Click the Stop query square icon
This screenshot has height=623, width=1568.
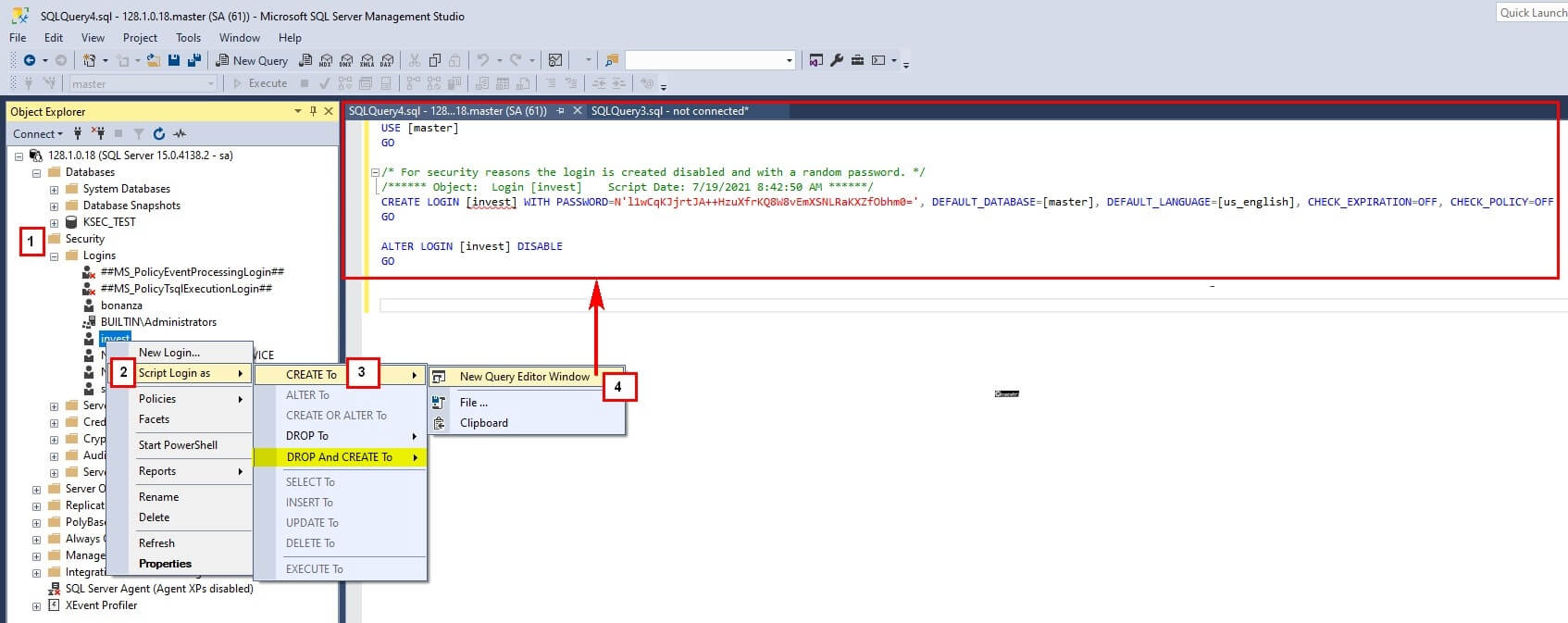pos(305,83)
